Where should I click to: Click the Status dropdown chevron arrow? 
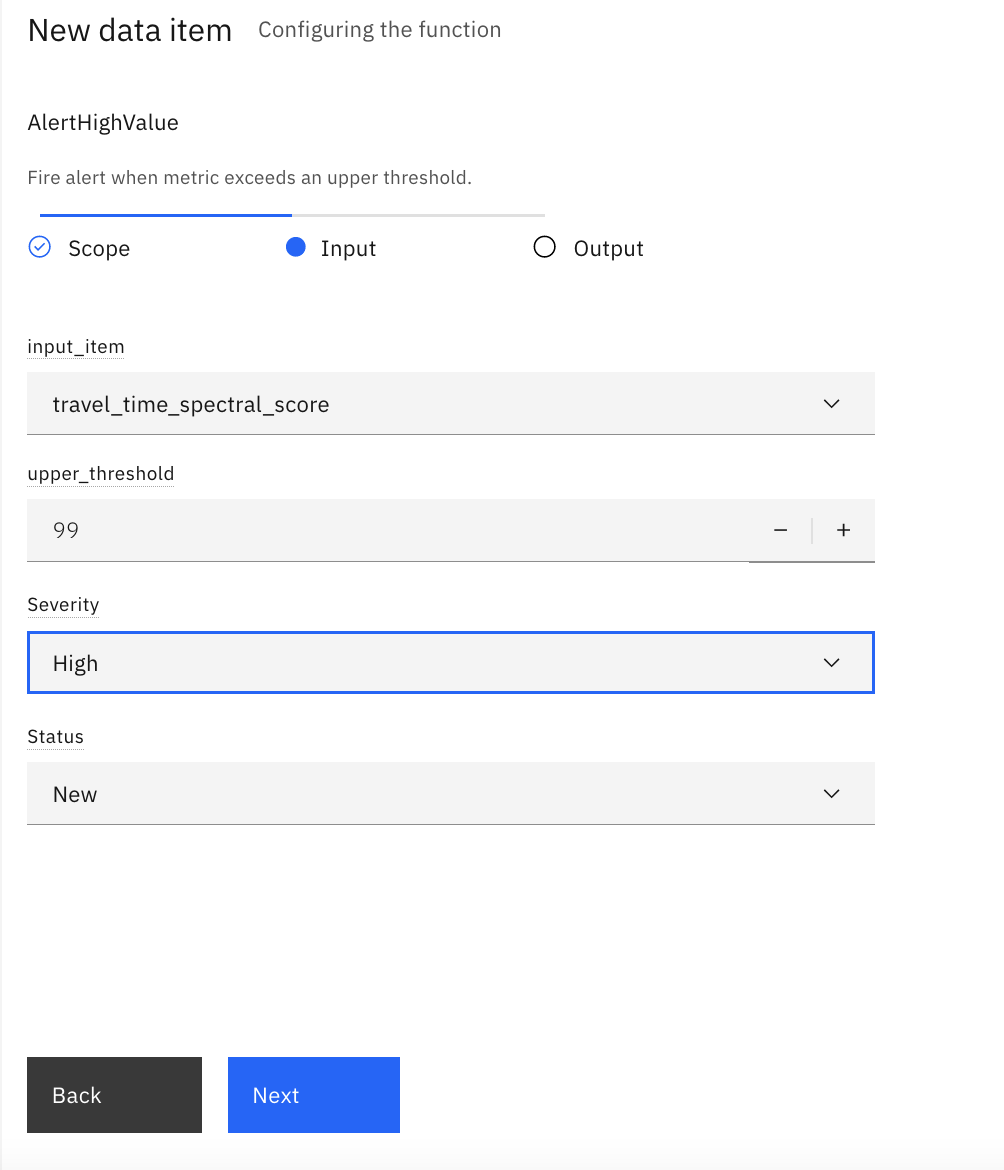point(832,794)
